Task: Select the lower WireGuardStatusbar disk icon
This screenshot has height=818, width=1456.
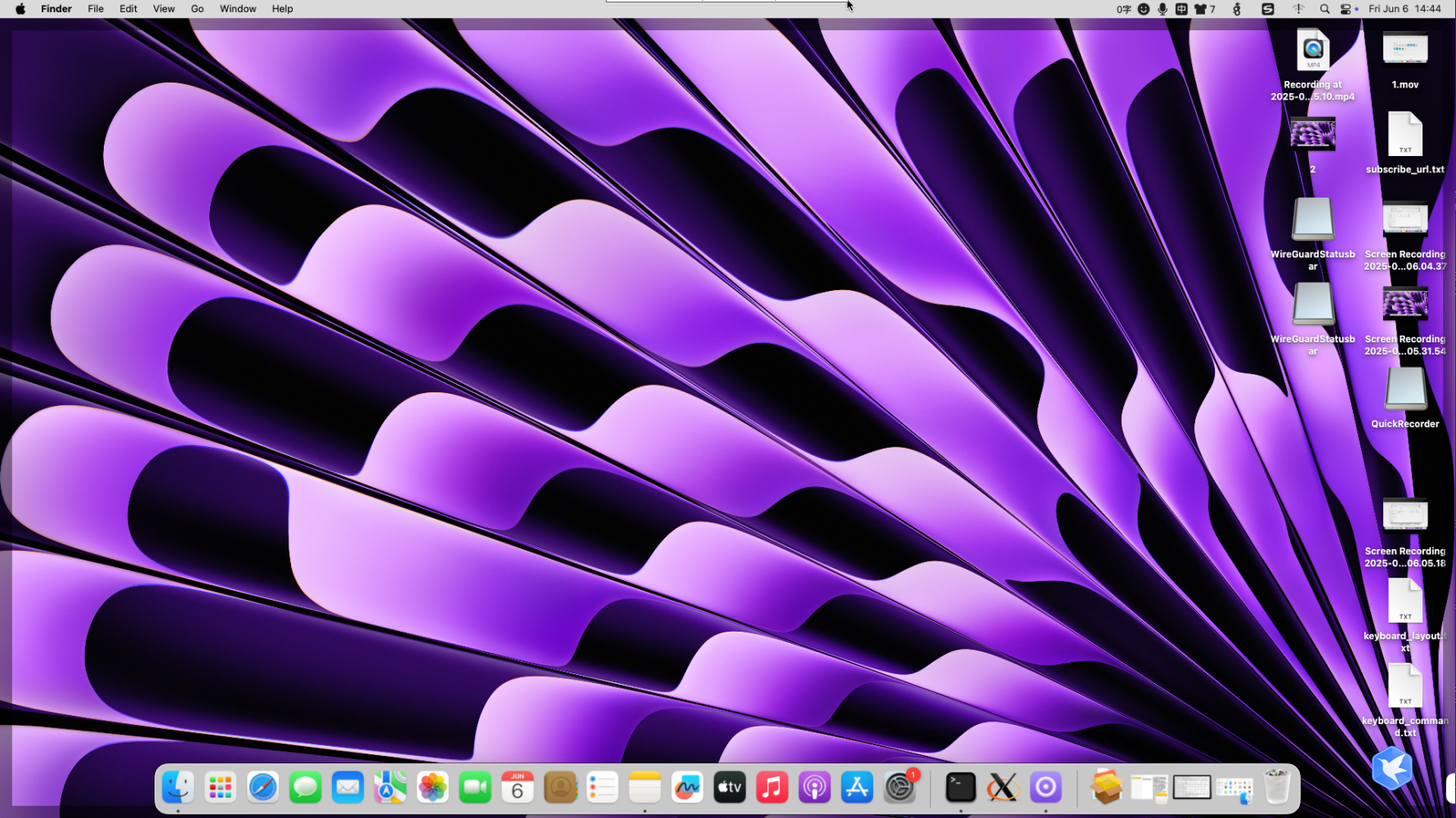Action: pos(1313,319)
